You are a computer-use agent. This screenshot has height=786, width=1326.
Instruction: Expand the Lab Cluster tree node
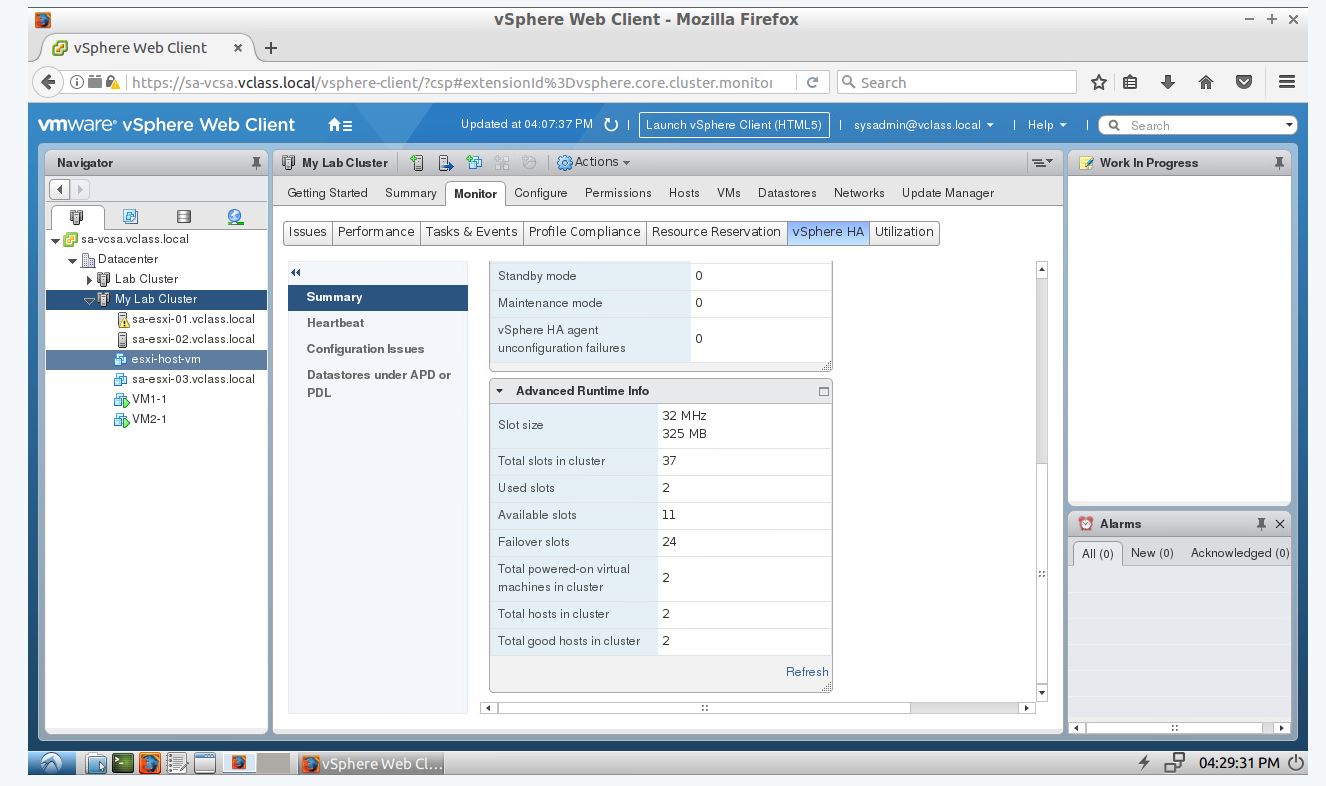pyautogui.click(x=89, y=280)
